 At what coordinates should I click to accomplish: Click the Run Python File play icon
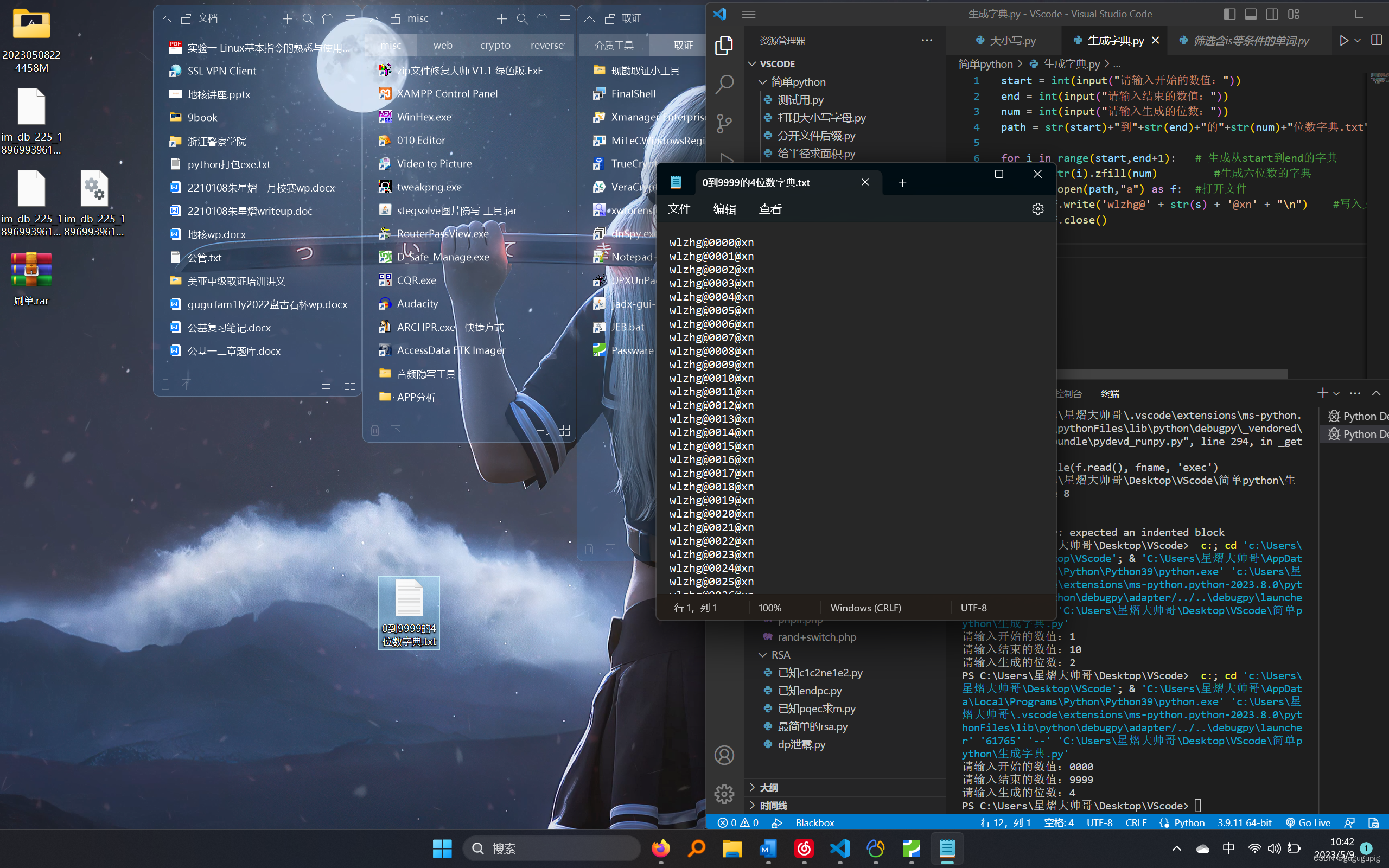coord(1343,41)
